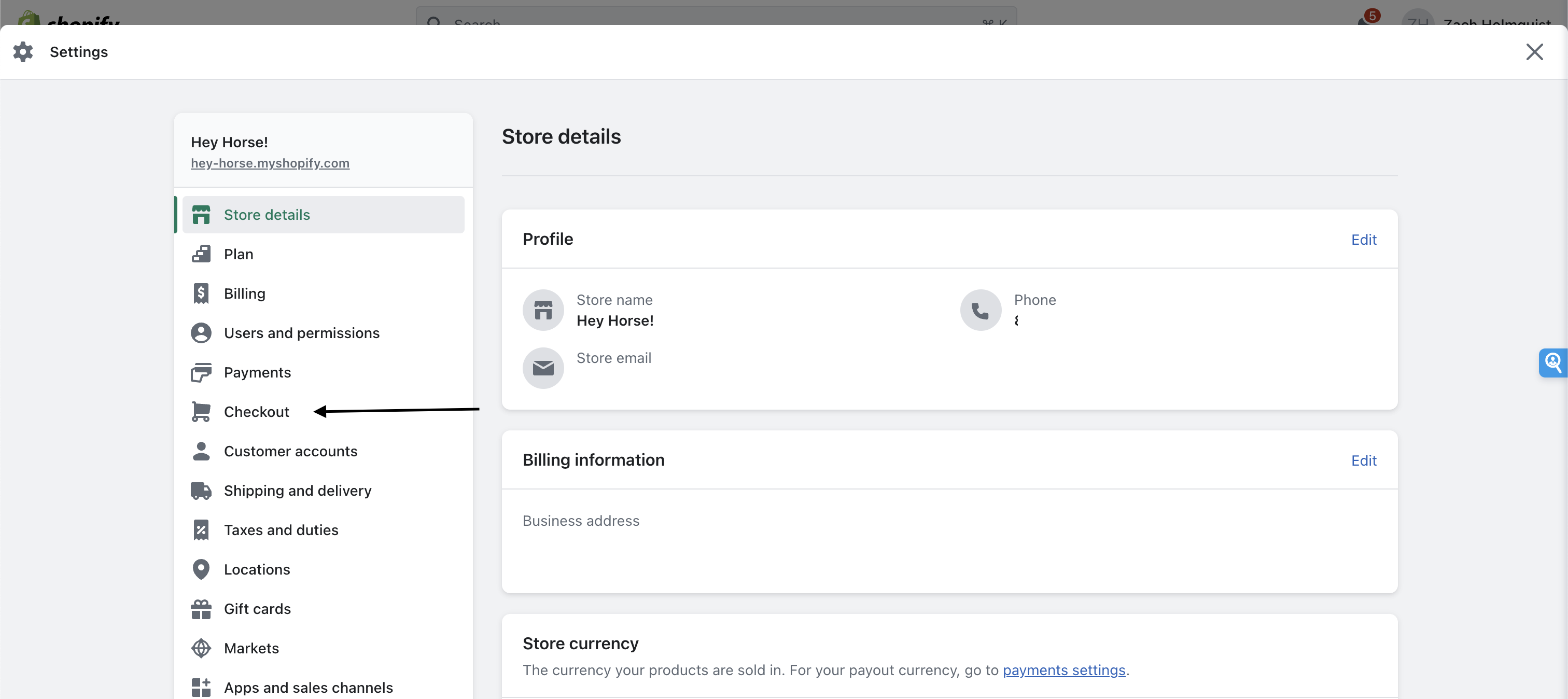The height and width of the screenshot is (699, 1568).
Task: Open Taxes and duties settings
Action: tap(323, 530)
